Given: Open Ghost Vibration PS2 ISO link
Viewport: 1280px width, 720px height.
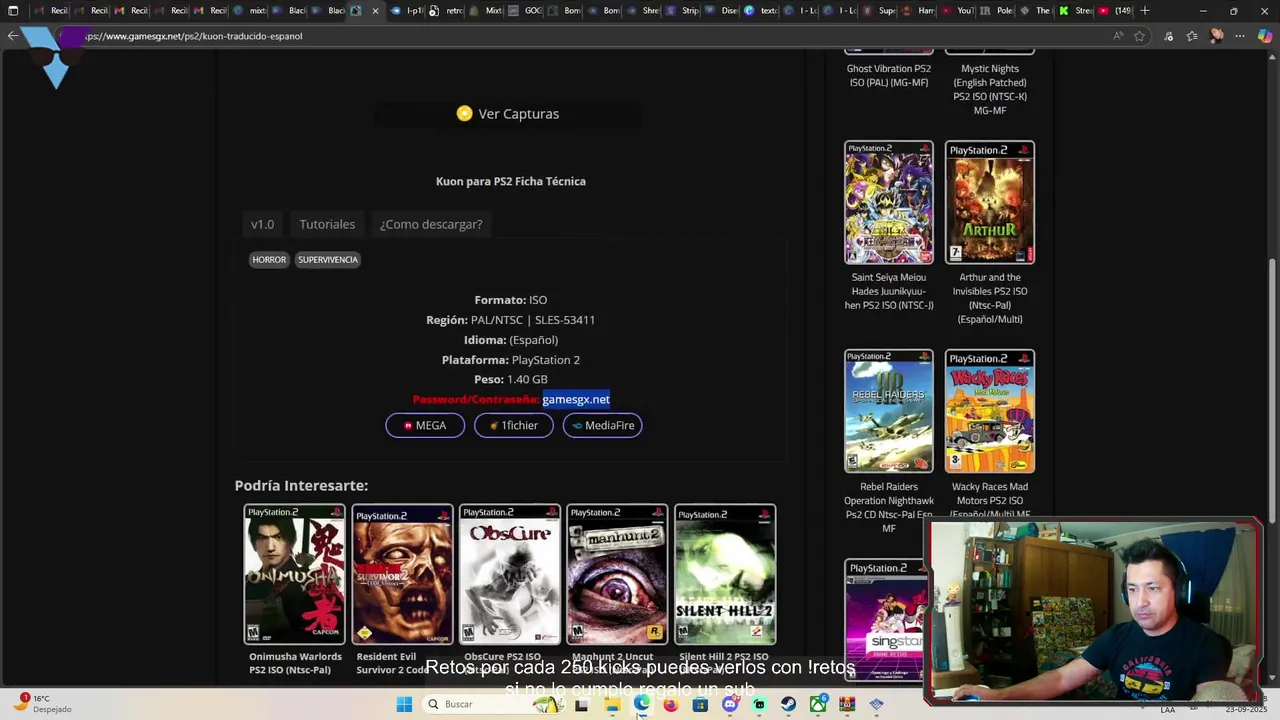Looking at the screenshot, I should pyautogui.click(x=889, y=76).
